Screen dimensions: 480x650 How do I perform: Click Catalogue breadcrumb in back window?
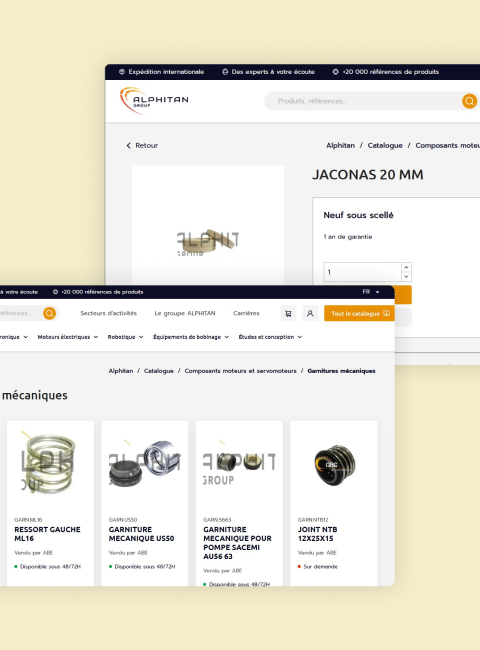coord(385,146)
